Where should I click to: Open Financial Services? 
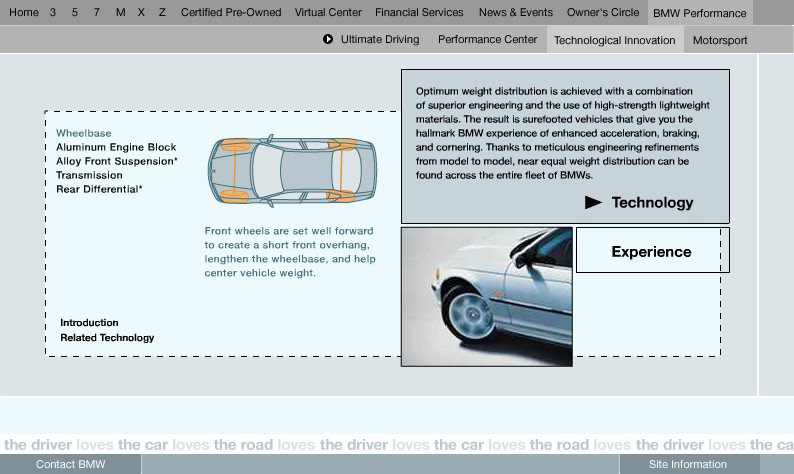pyautogui.click(x=419, y=12)
